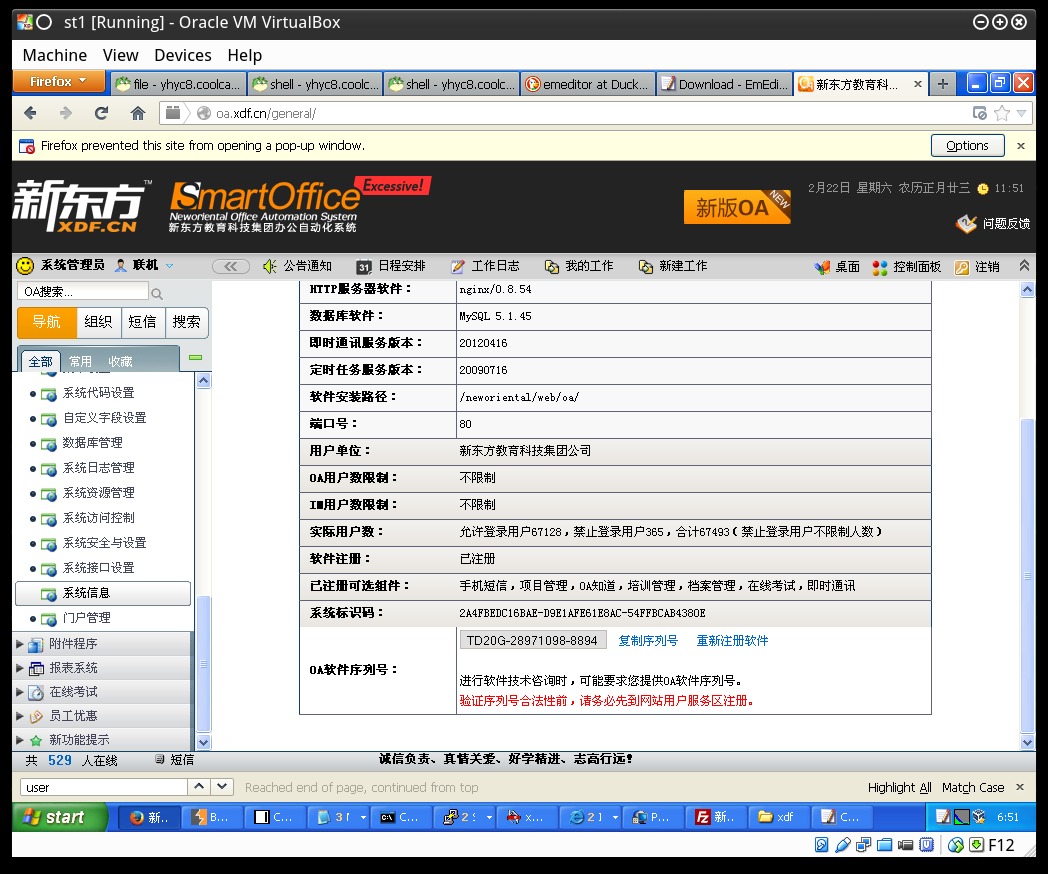Click the Windows start button
Image resolution: width=1048 pixels, height=874 pixels.
pyautogui.click(x=59, y=817)
